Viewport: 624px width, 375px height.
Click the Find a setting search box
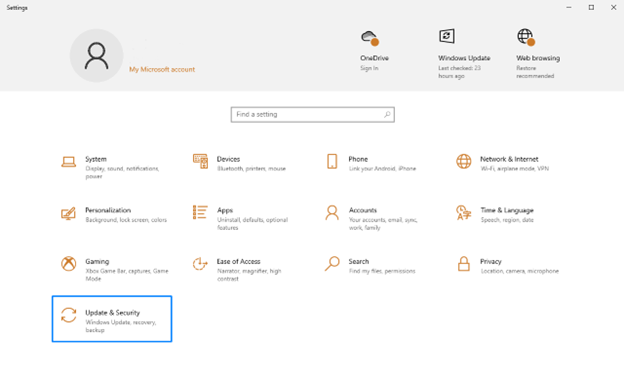click(312, 115)
